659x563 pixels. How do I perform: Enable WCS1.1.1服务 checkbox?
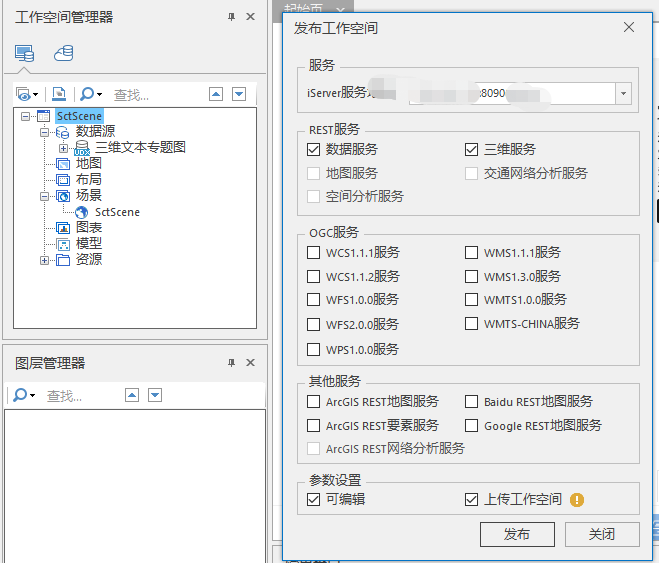[x=314, y=253]
